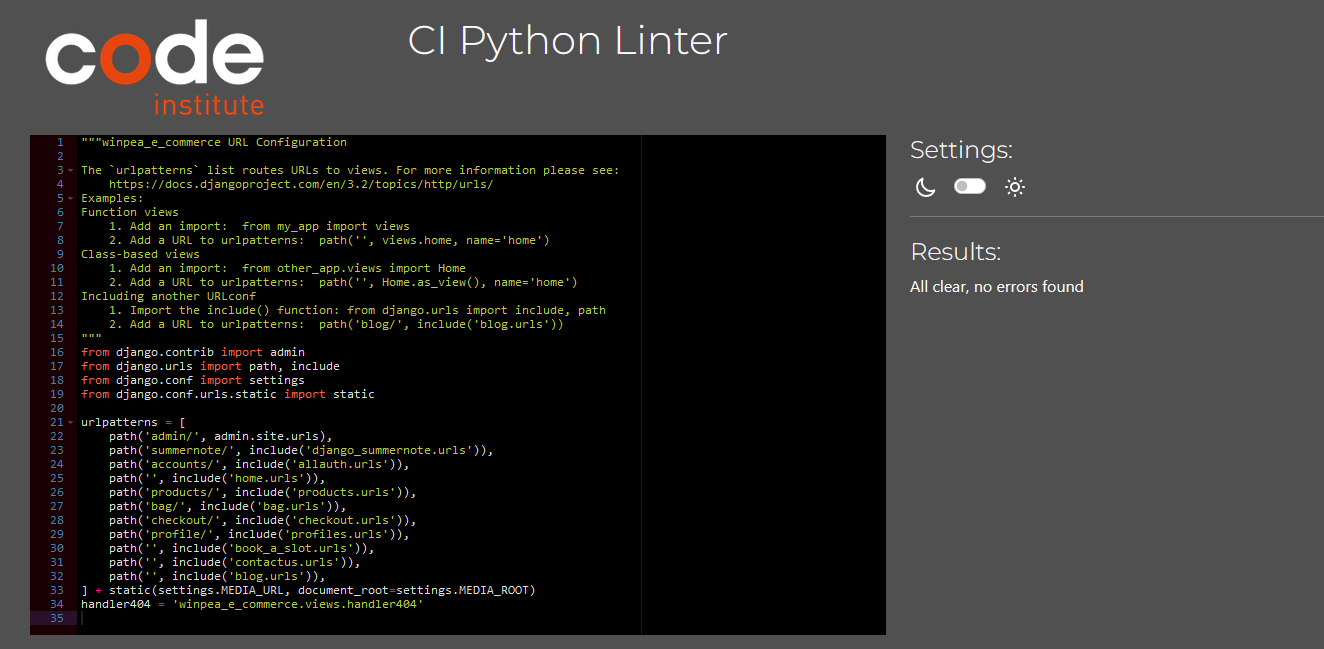Collapse the fold arrow on line 5
The height and width of the screenshot is (649, 1324).
tap(70, 198)
